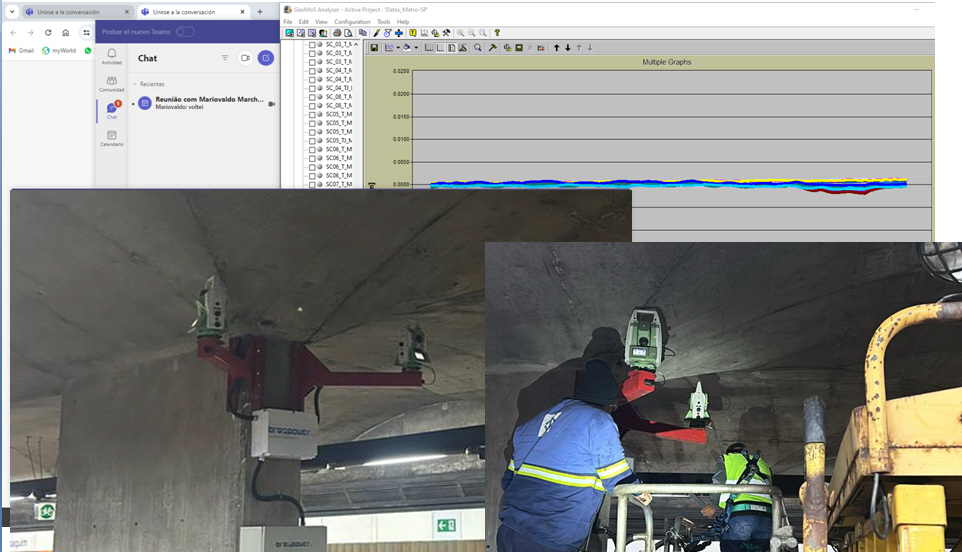Open the File menu in GeoMoS Analyzer
Viewport: 962px width, 552px height.
(x=288, y=21)
